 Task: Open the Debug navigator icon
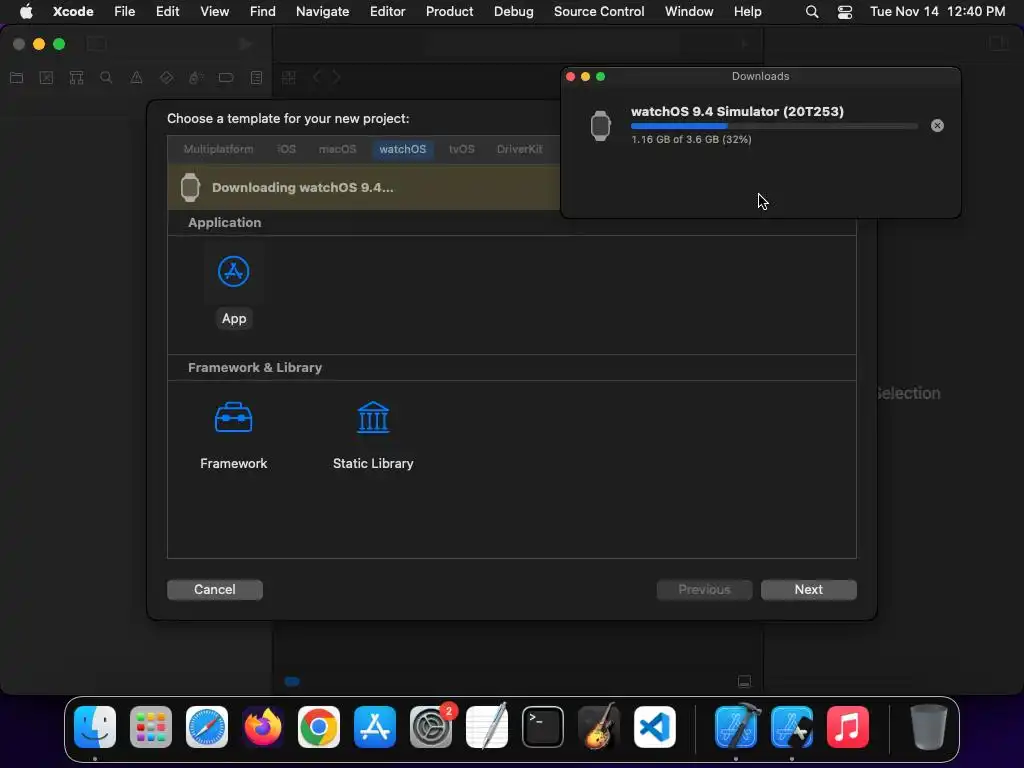[196, 78]
